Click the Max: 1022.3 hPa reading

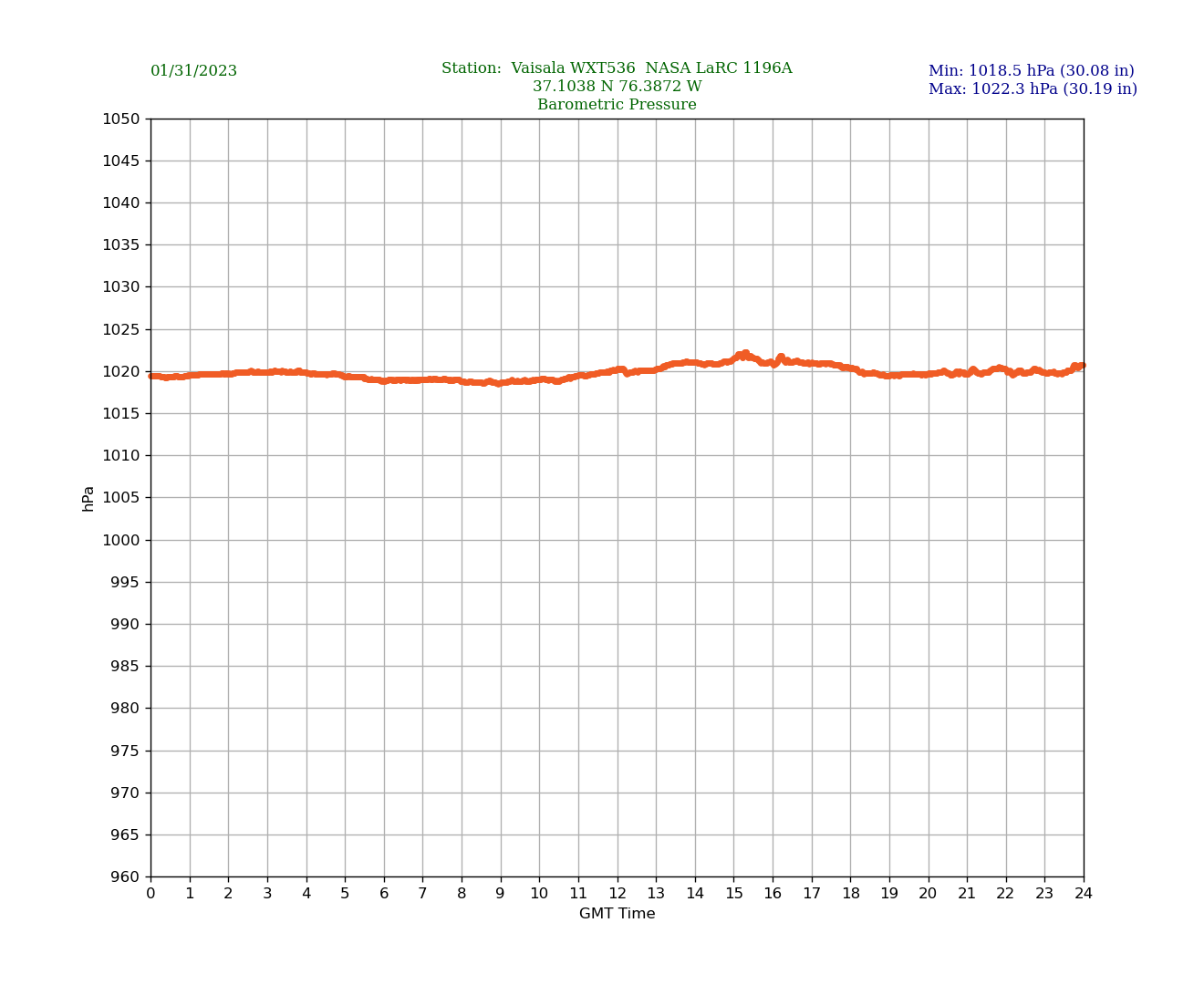[x=1033, y=89]
